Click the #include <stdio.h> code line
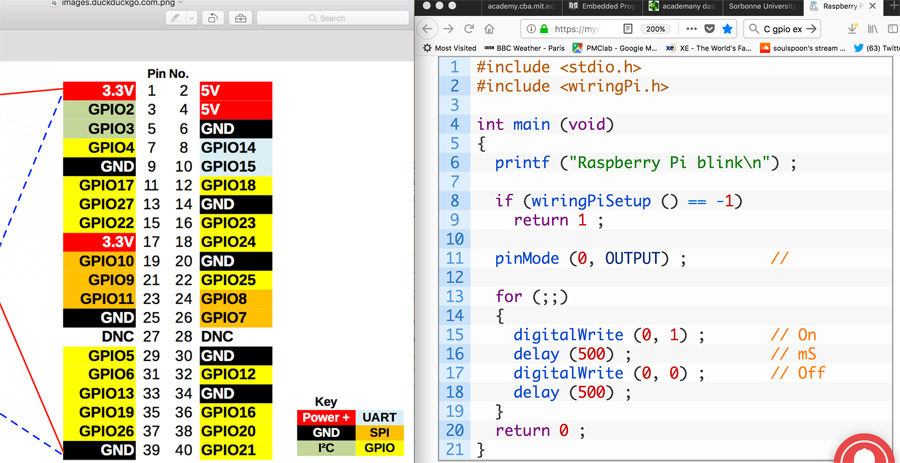The width and height of the screenshot is (900, 463). coord(558,67)
